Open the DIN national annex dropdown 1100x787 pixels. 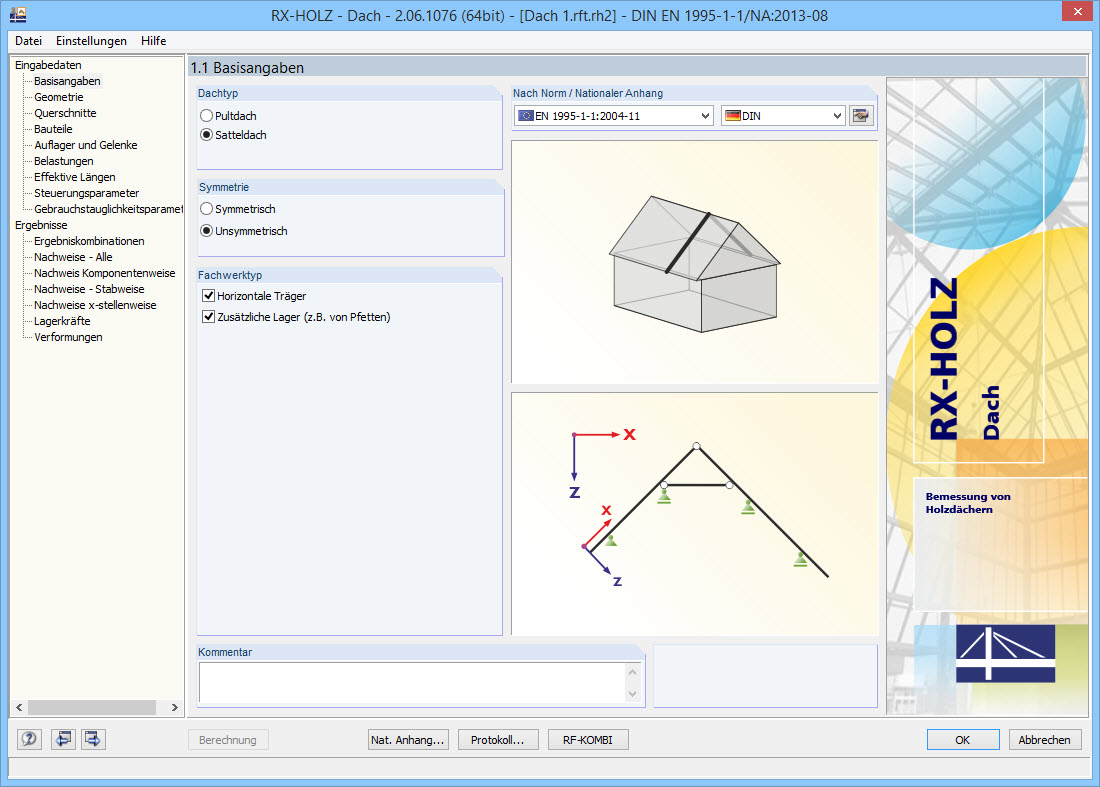point(783,116)
